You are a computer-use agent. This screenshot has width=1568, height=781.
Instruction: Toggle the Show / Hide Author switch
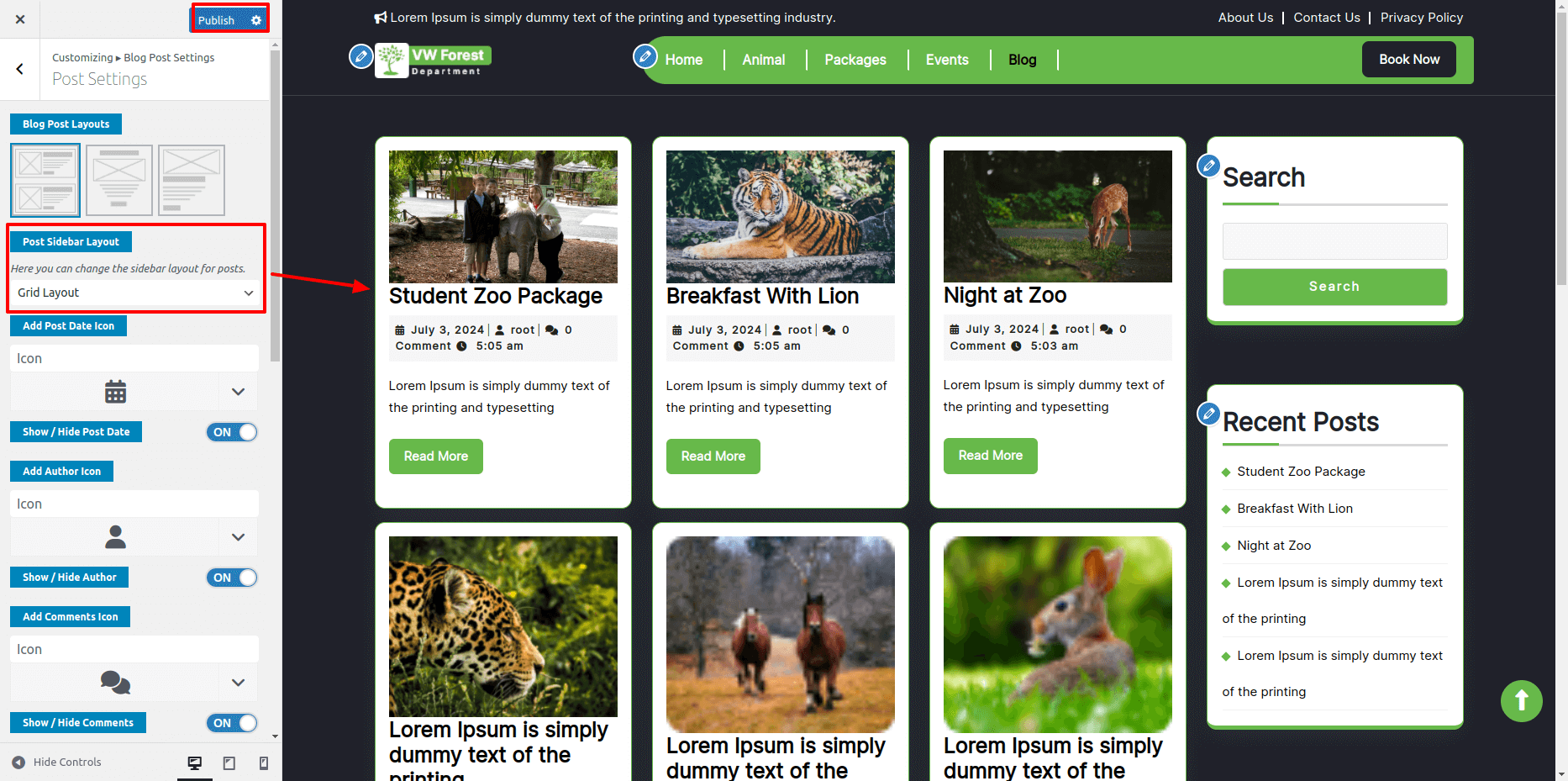click(232, 578)
